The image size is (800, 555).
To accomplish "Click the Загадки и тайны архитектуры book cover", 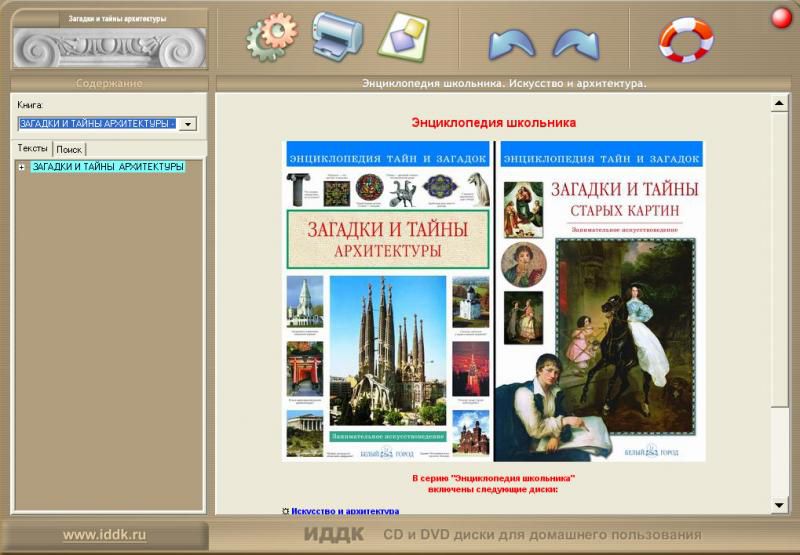I will pos(388,300).
